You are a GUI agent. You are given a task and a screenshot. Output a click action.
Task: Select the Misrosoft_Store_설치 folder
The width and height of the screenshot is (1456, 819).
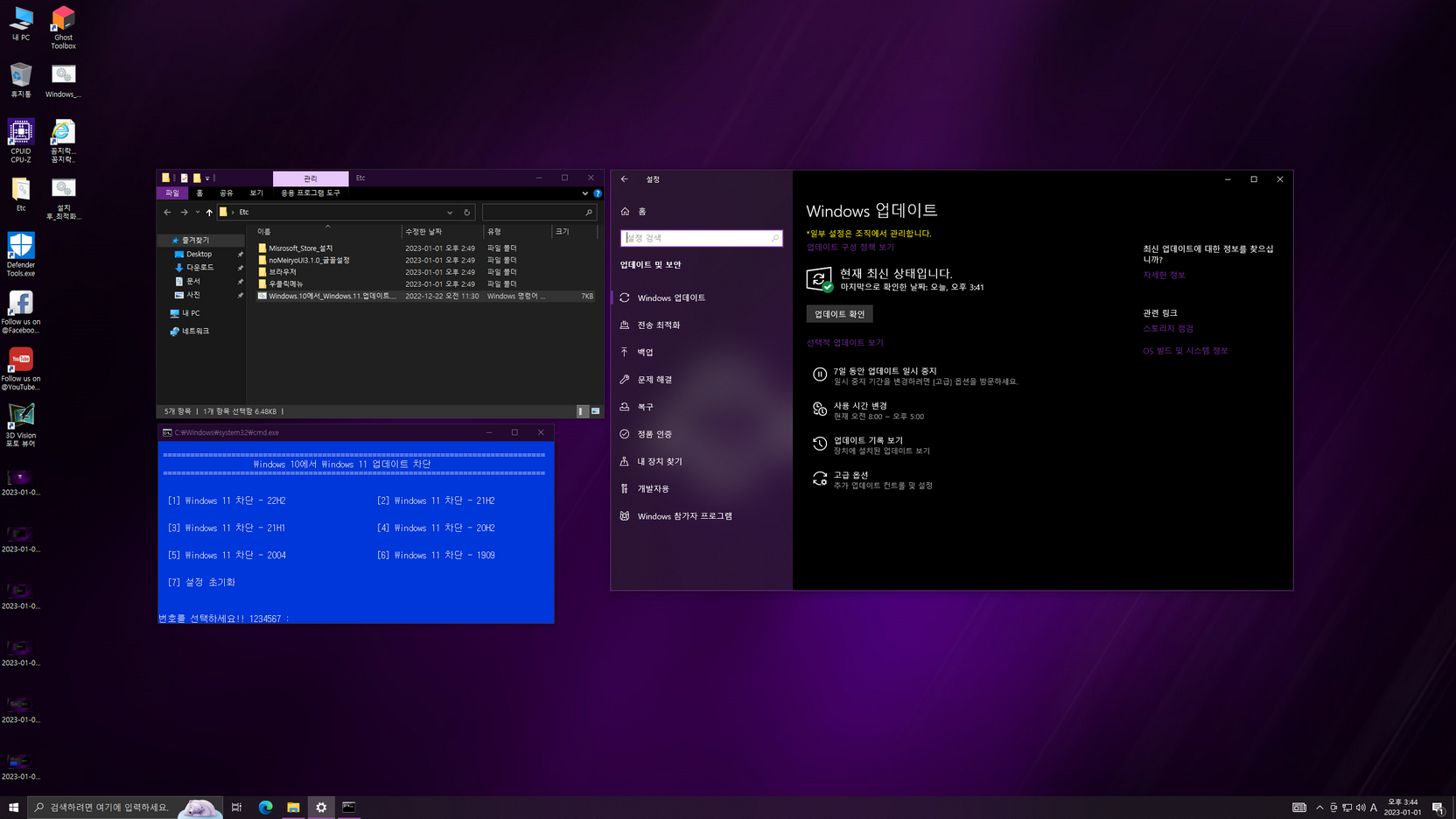pyautogui.click(x=300, y=248)
